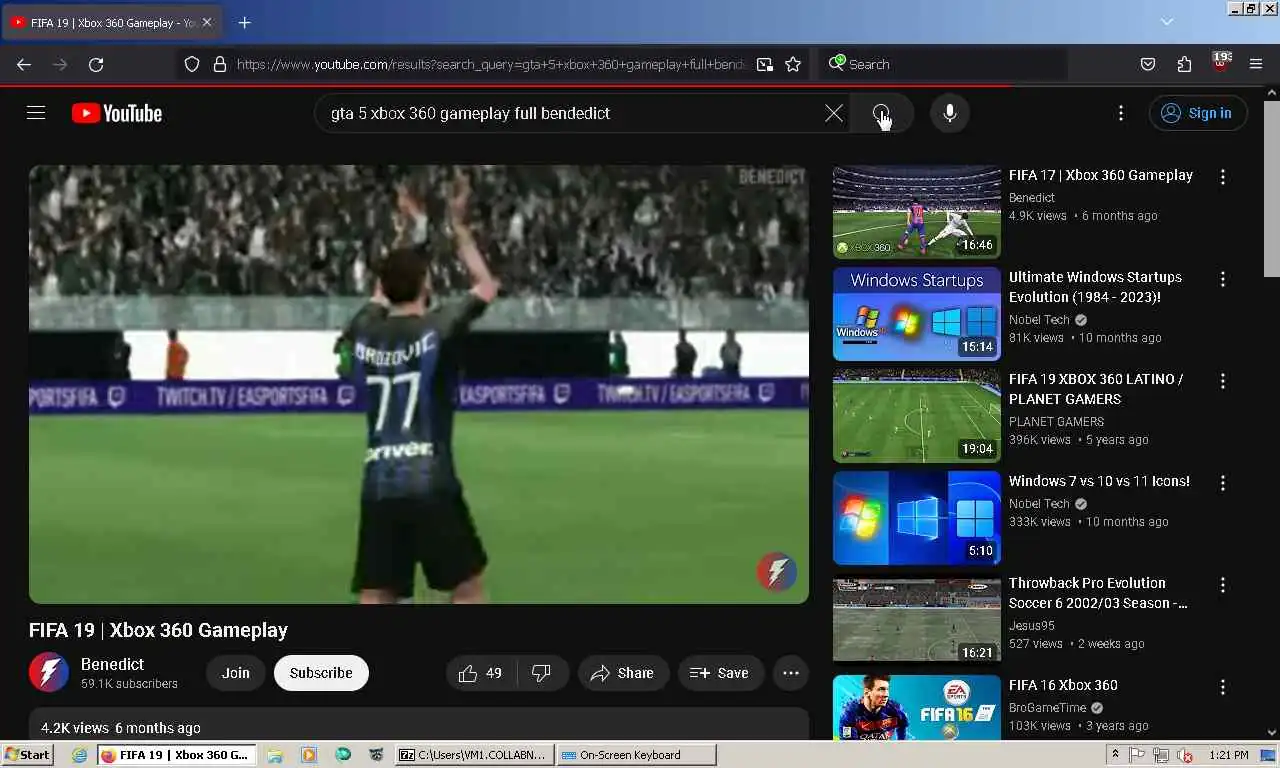This screenshot has width=1280, height=768.
Task: Switch to On-Screen Keyboard taskbar button
Action: (636, 755)
